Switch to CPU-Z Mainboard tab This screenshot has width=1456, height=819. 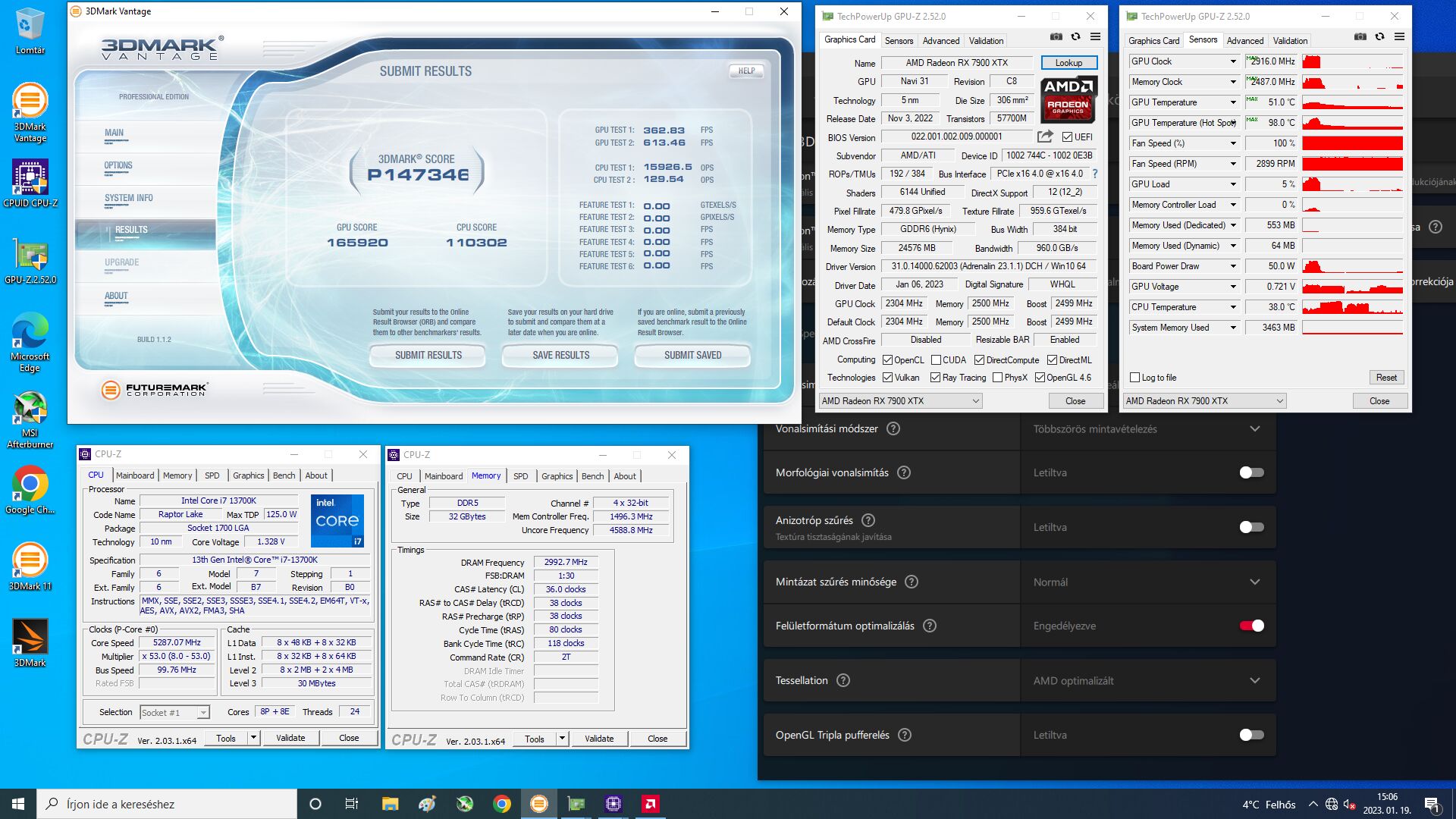tap(135, 475)
